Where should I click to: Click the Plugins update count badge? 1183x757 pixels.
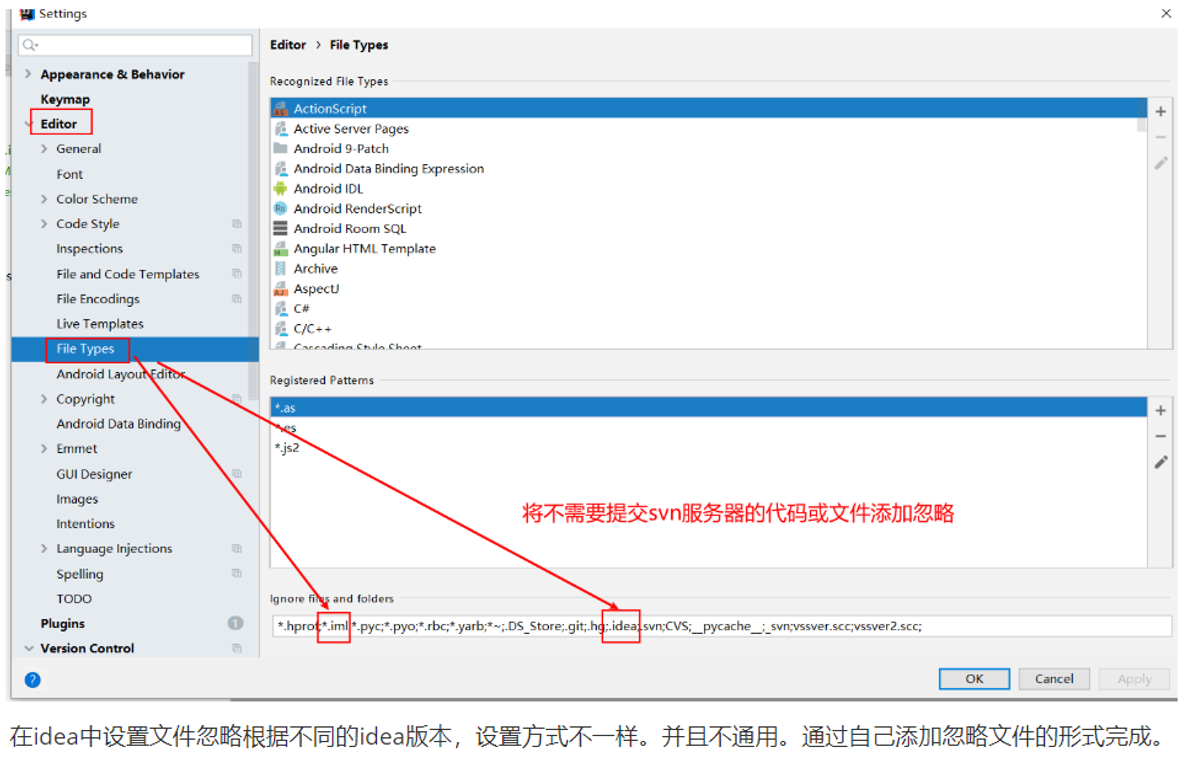coord(235,623)
